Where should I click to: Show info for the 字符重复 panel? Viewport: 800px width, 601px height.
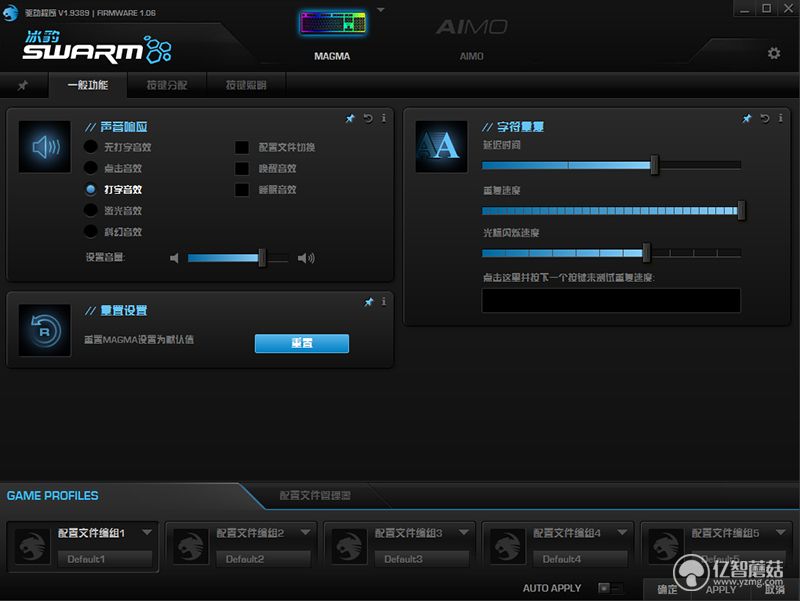[x=781, y=118]
